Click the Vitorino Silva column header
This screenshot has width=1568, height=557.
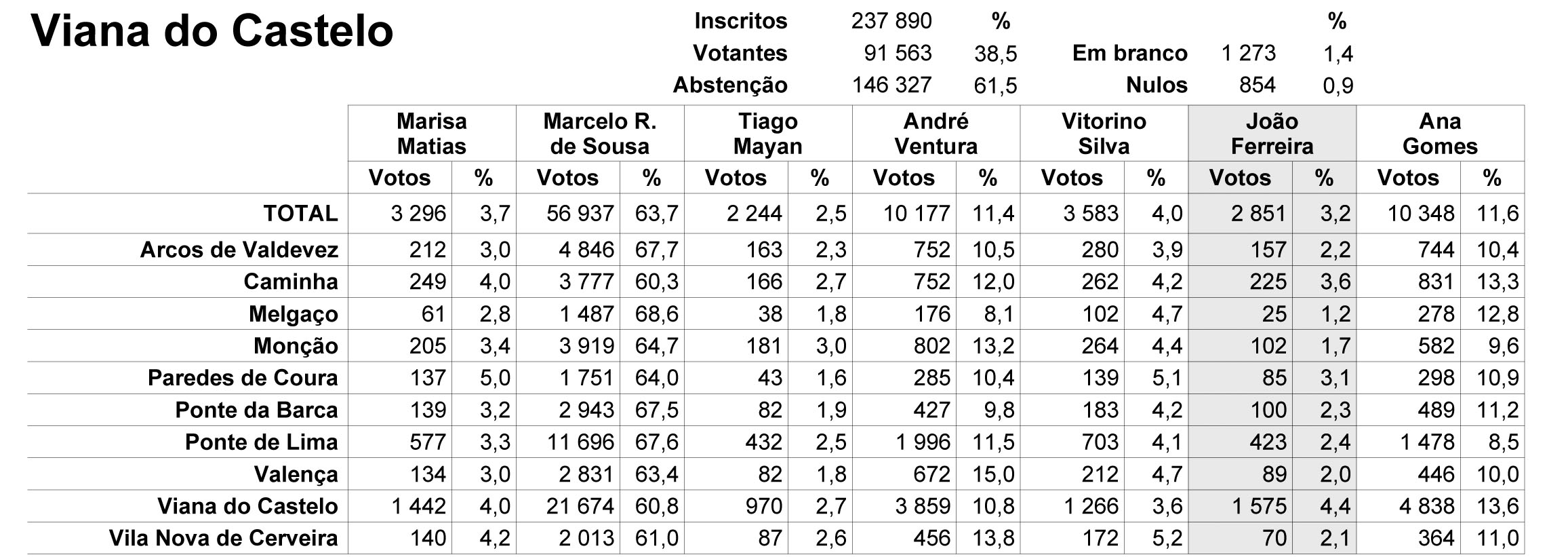pos(1104,134)
